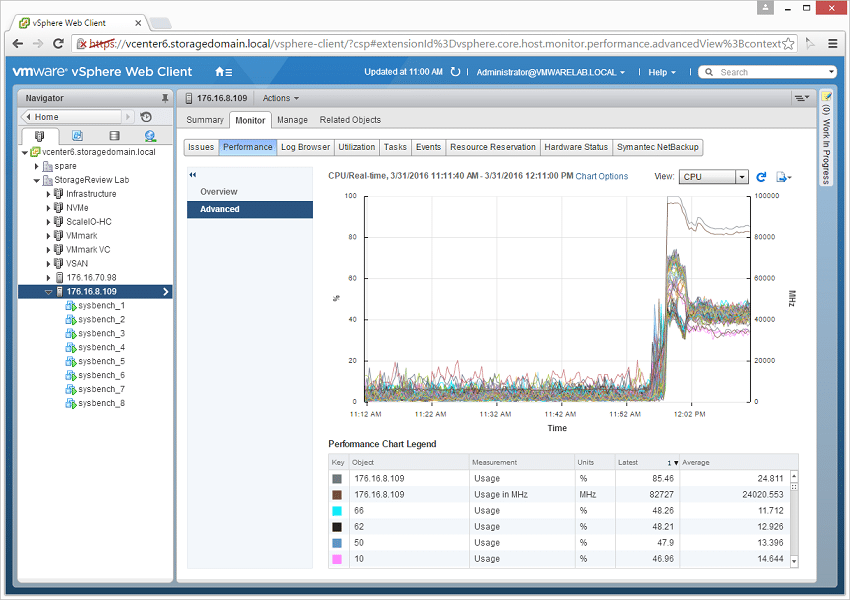Close the vSphere Web Client browser tab
This screenshot has height=600, width=850.
point(138,23)
